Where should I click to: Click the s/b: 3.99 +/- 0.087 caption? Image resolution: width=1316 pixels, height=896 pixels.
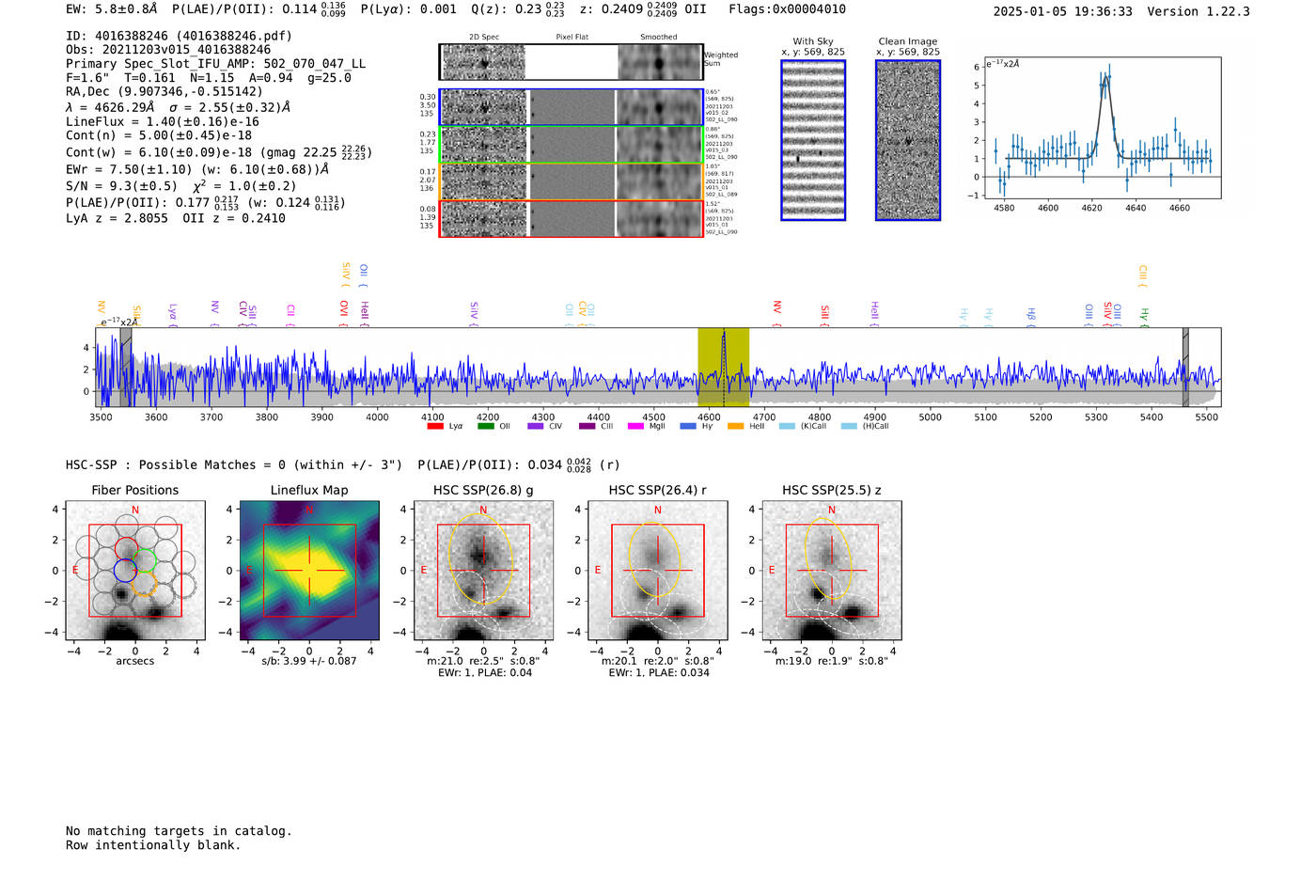coord(309,661)
